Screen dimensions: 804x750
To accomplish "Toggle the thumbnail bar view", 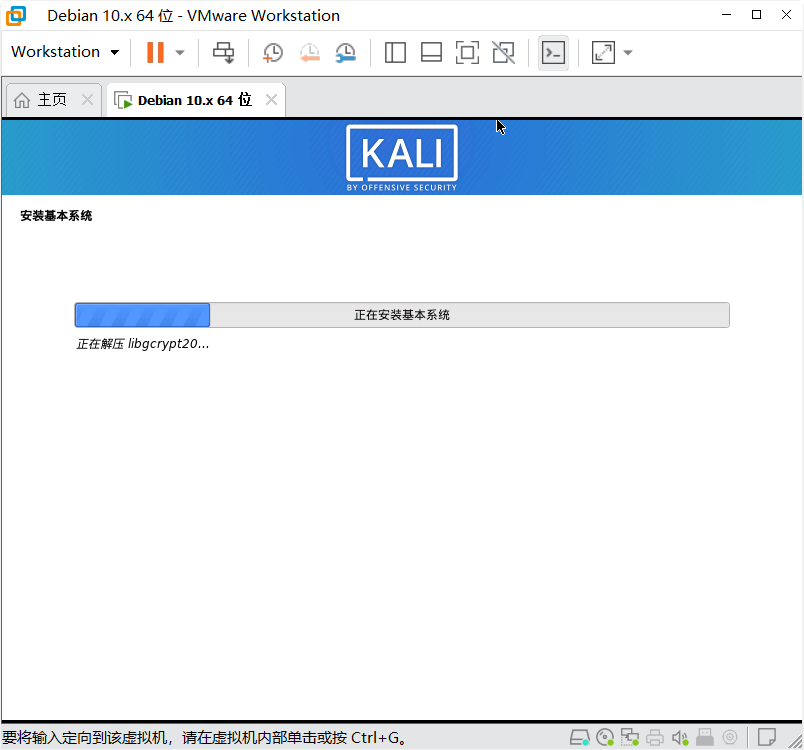I will click(431, 52).
